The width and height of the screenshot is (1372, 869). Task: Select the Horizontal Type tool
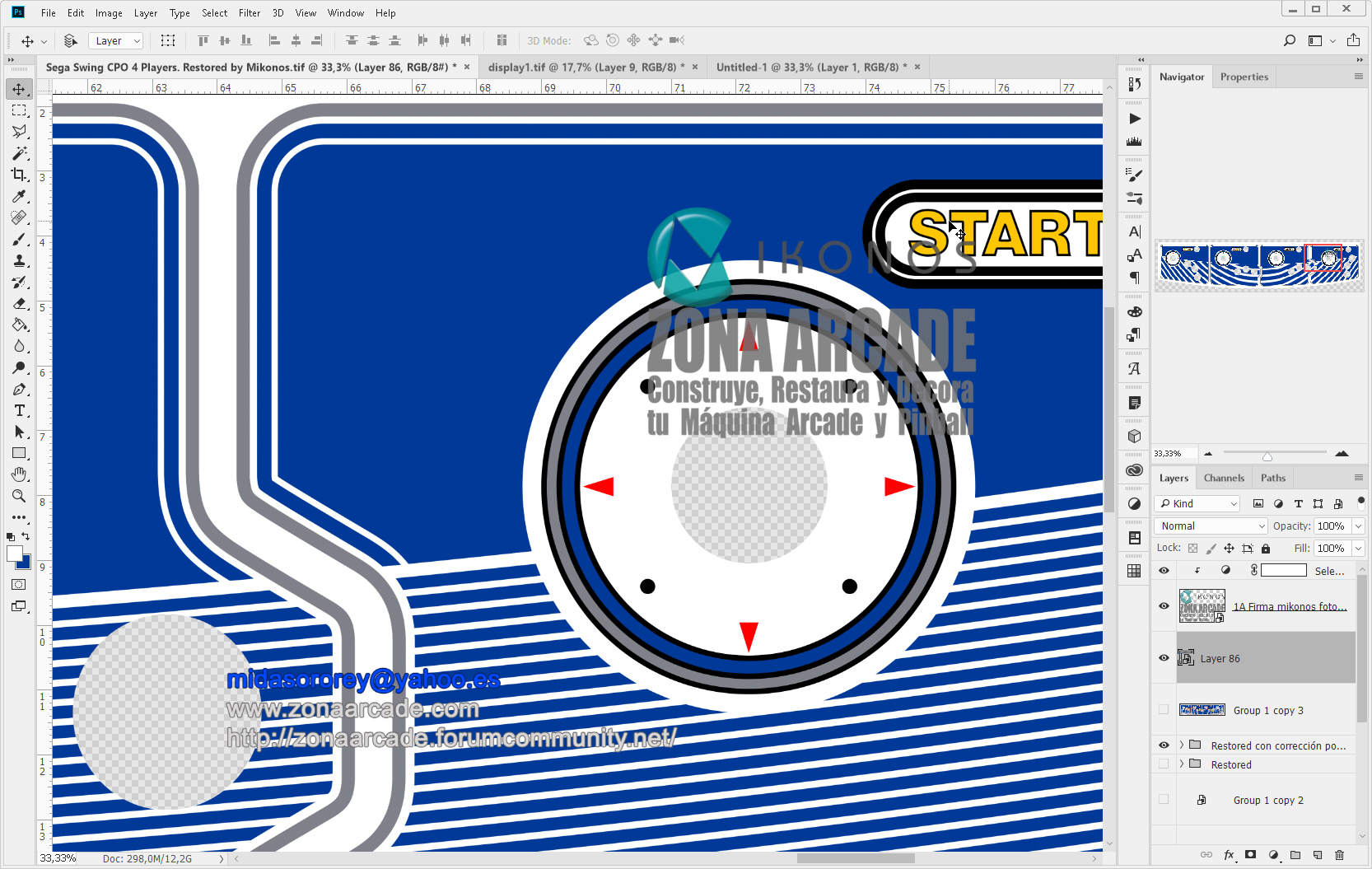point(20,410)
